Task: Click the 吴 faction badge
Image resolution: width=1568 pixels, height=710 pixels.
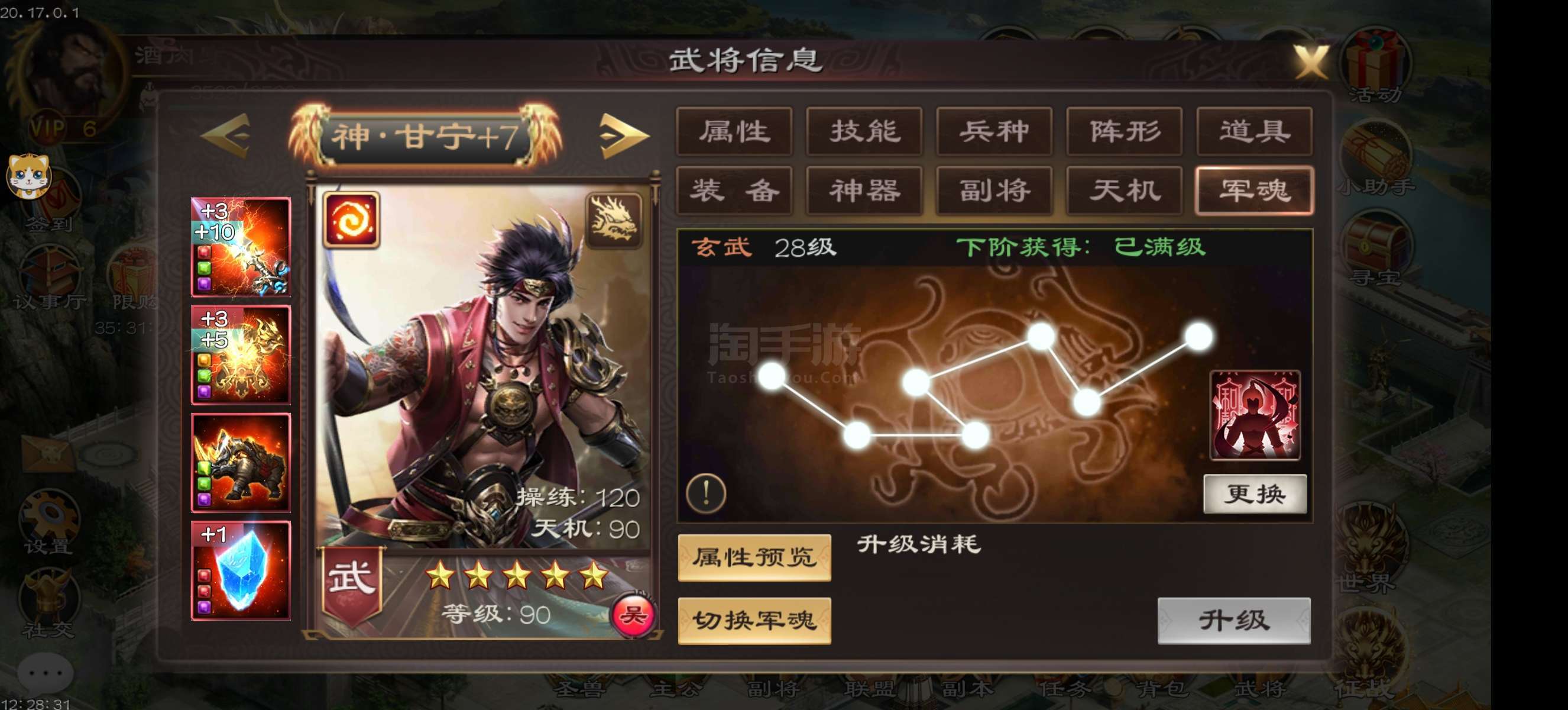Action: coord(633,615)
